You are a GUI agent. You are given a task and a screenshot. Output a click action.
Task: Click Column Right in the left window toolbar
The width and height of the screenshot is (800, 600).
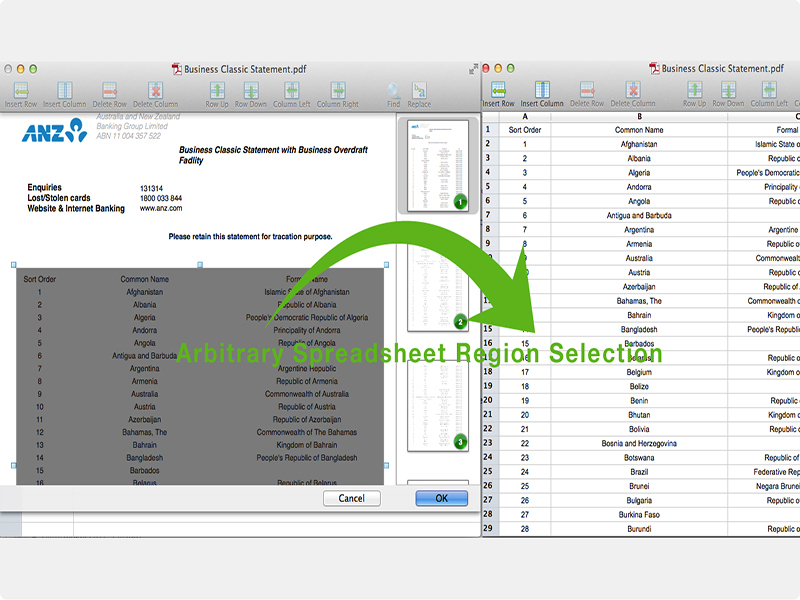coord(337,94)
